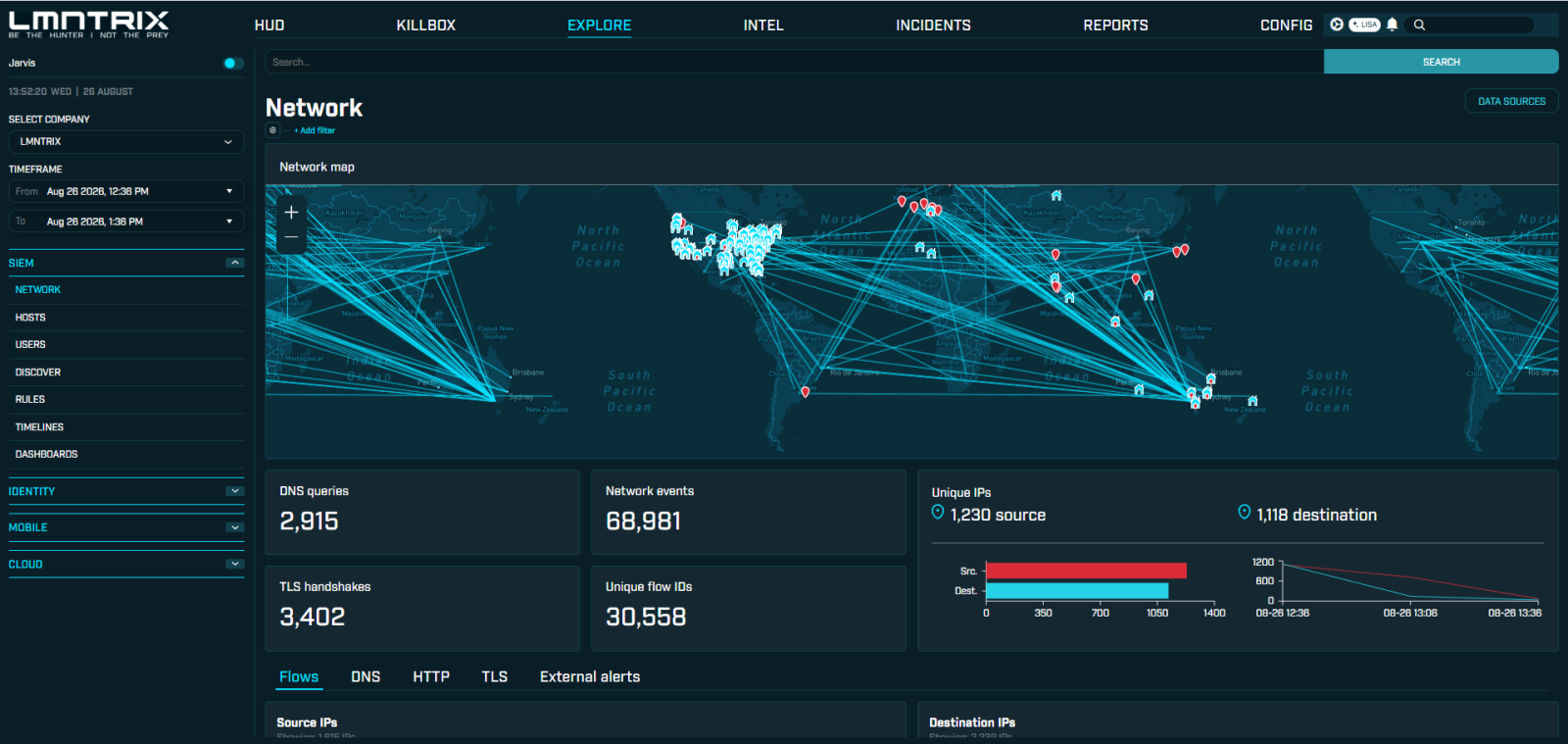Image resolution: width=1568 pixels, height=744 pixels.
Task: Open the timeframe From date dropdown
Action: pos(126,192)
